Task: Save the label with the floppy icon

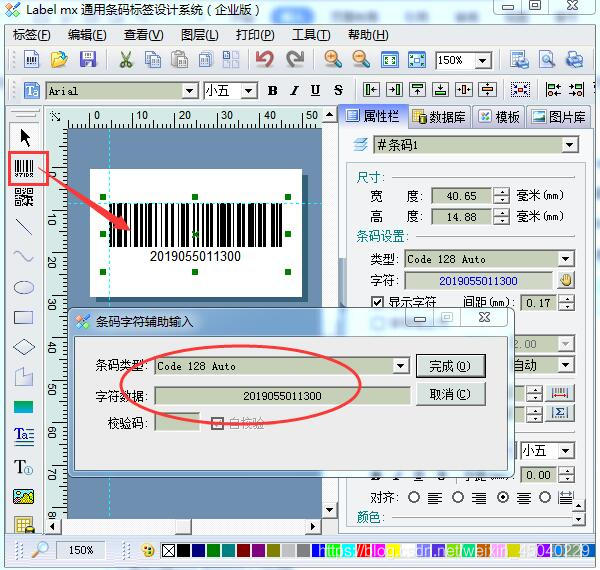Action: (88, 60)
